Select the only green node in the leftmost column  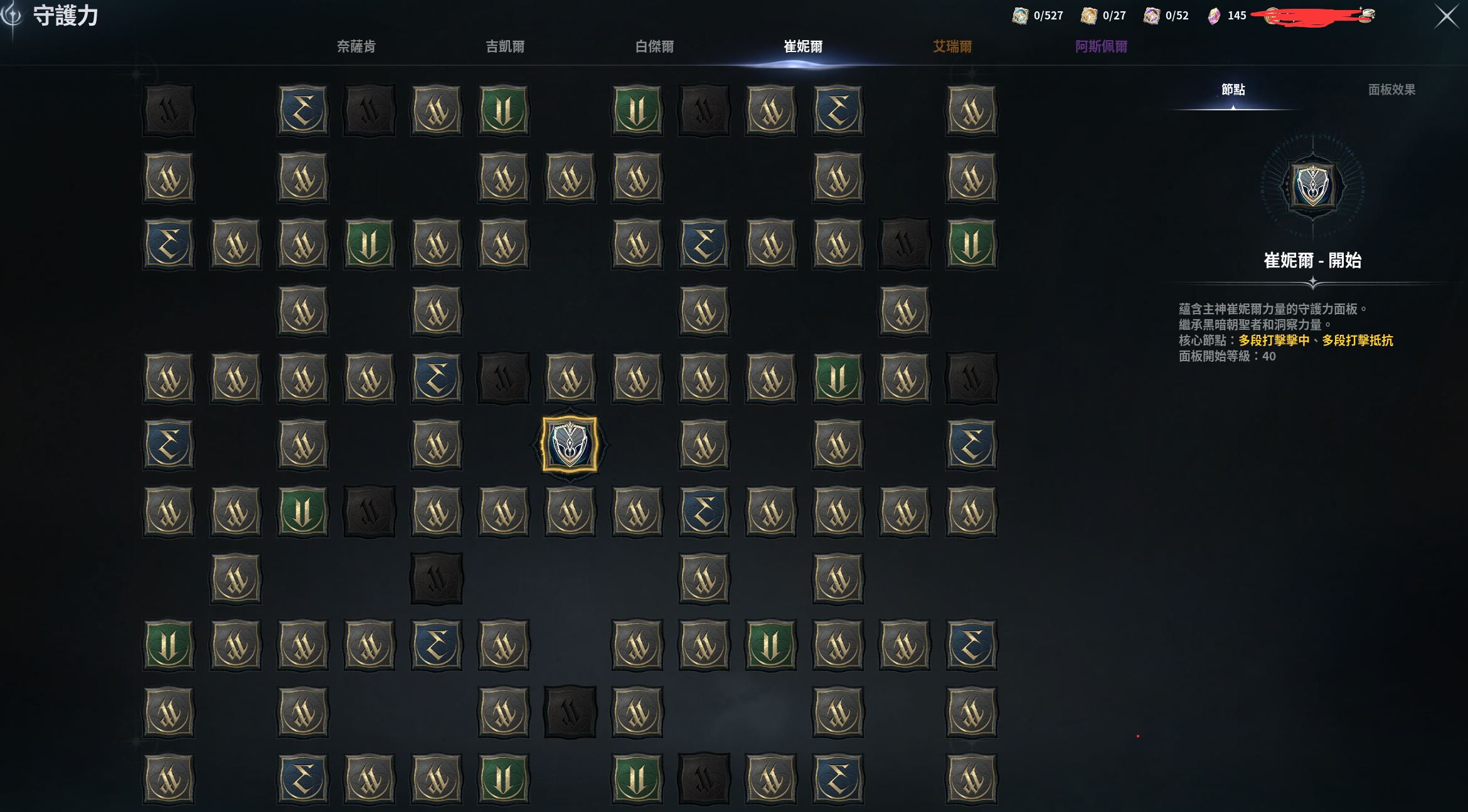169,645
